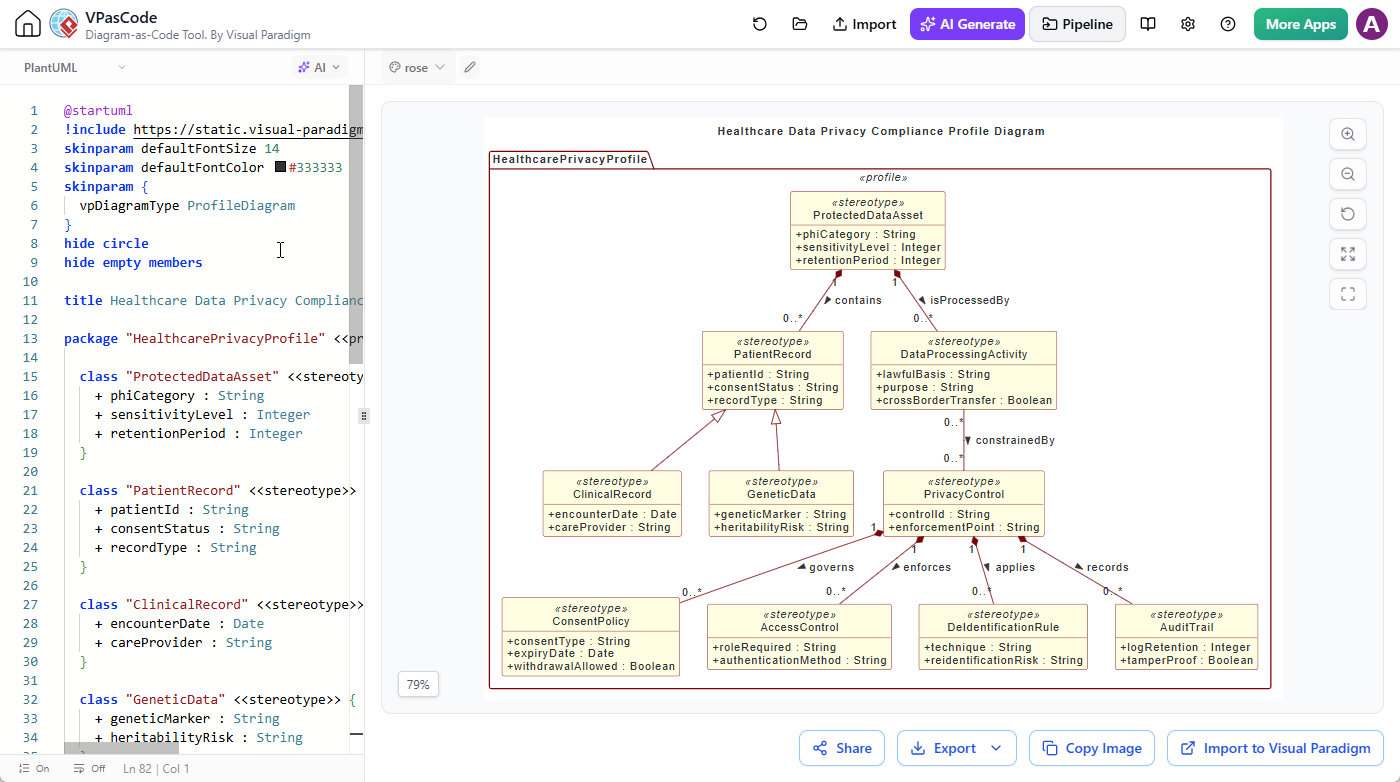The image size is (1400, 782).
Task: Enter fullscreen diagram view
Action: click(x=1348, y=294)
